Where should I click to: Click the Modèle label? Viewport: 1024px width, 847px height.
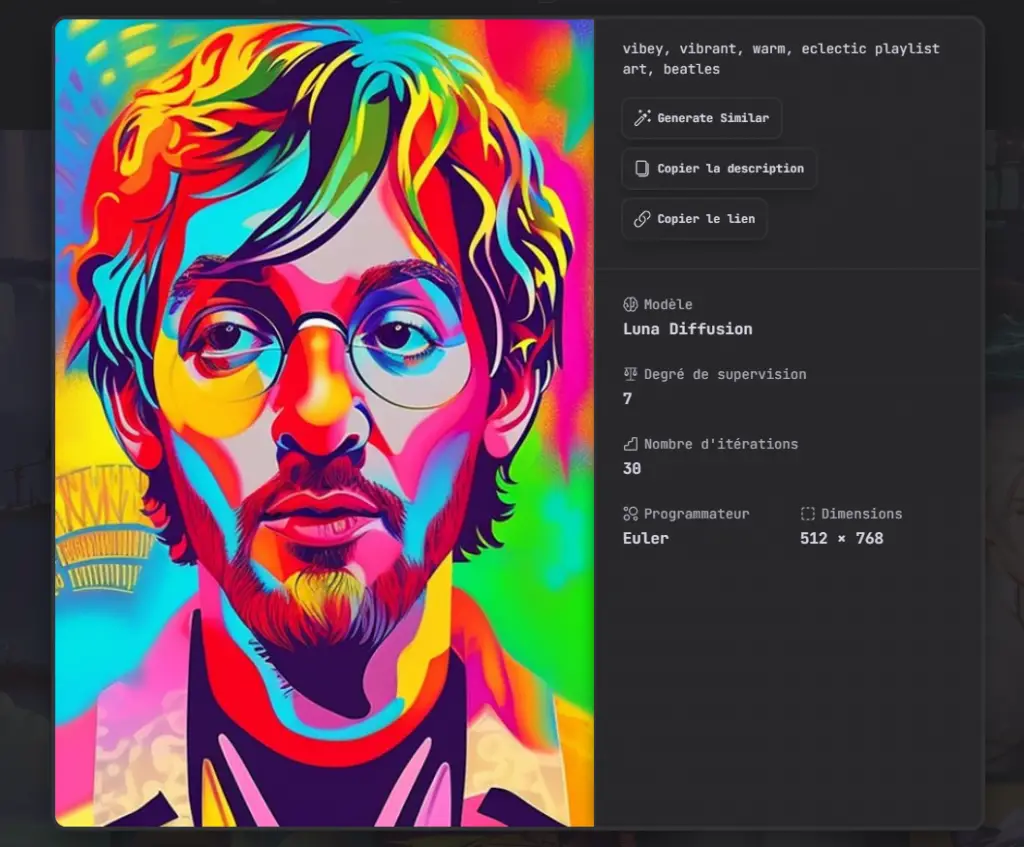[x=668, y=304]
